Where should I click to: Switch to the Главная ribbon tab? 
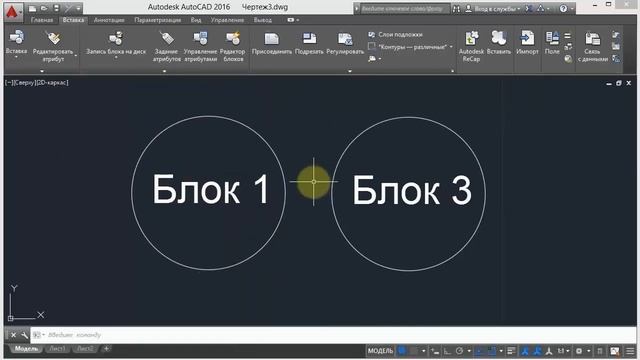click(42, 20)
